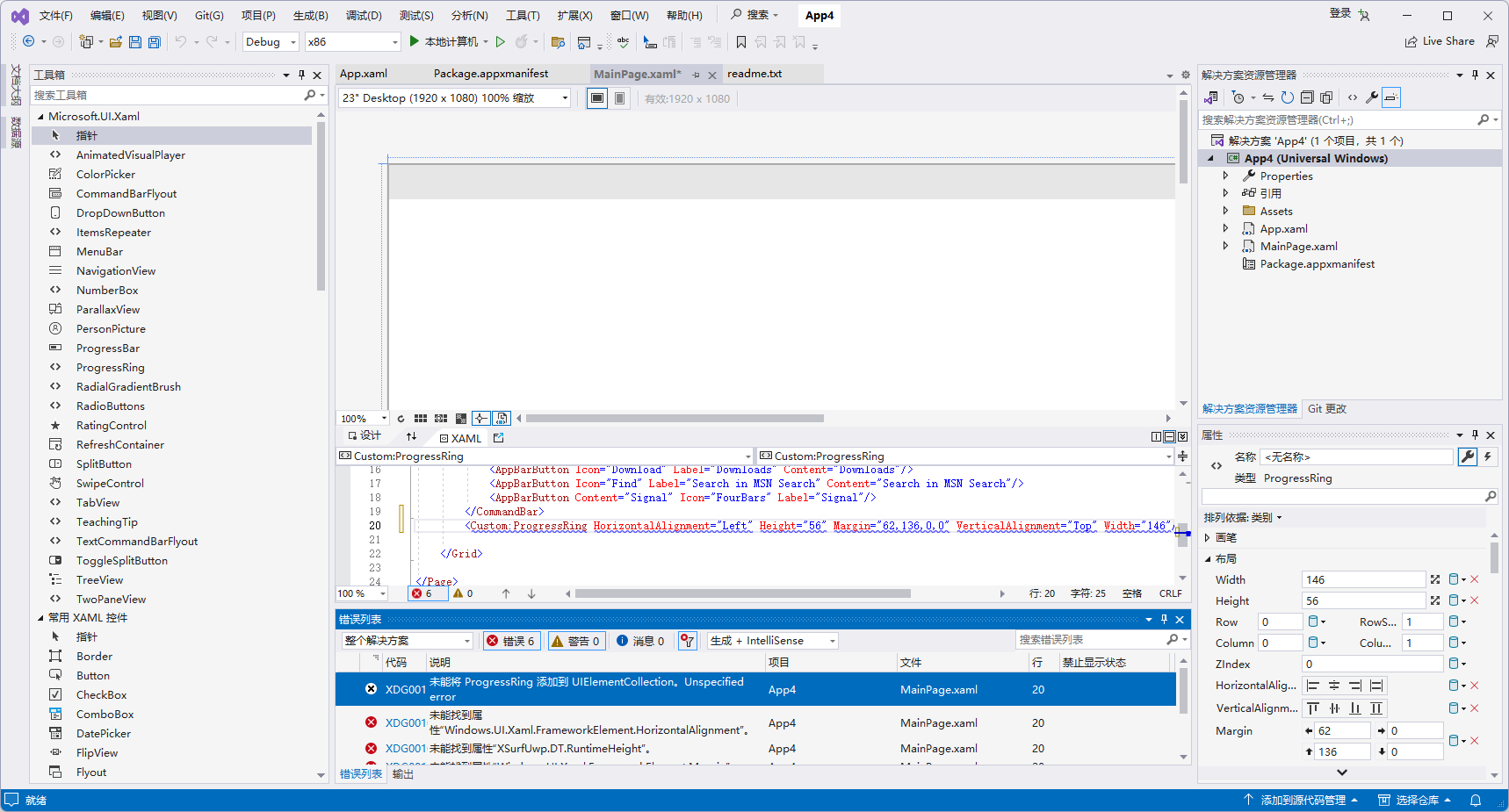Switch to the 输出 tab
This screenshot has height=812, width=1509.
tap(403, 773)
